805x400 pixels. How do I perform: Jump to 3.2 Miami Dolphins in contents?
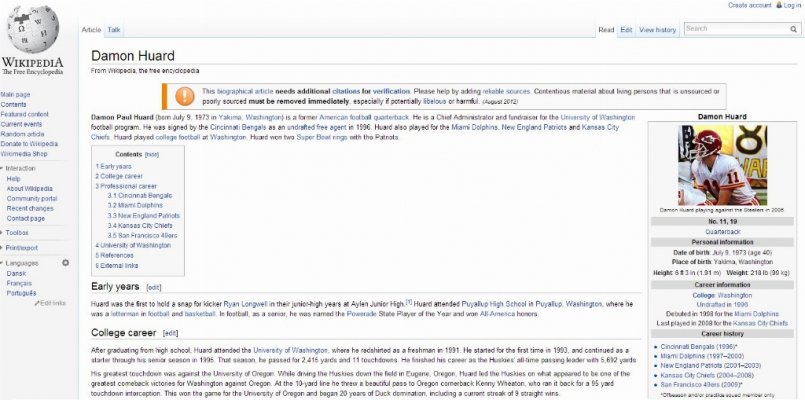[x=135, y=205]
